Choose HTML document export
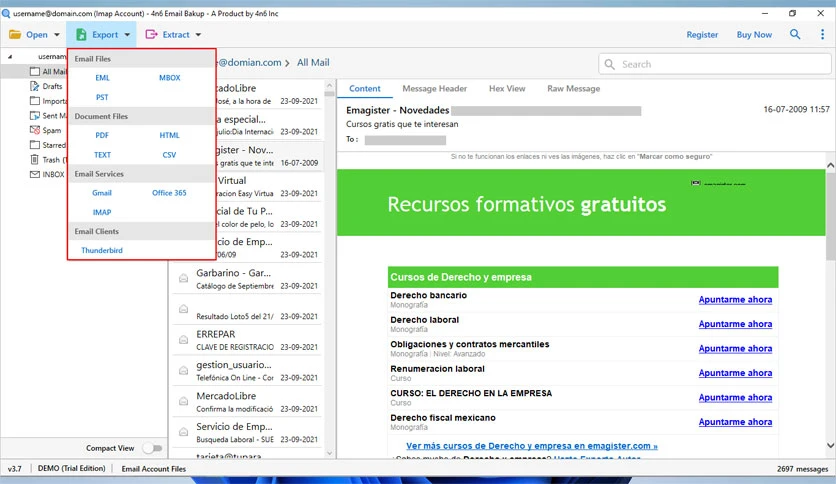This screenshot has width=836, height=484. tap(170, 135)
